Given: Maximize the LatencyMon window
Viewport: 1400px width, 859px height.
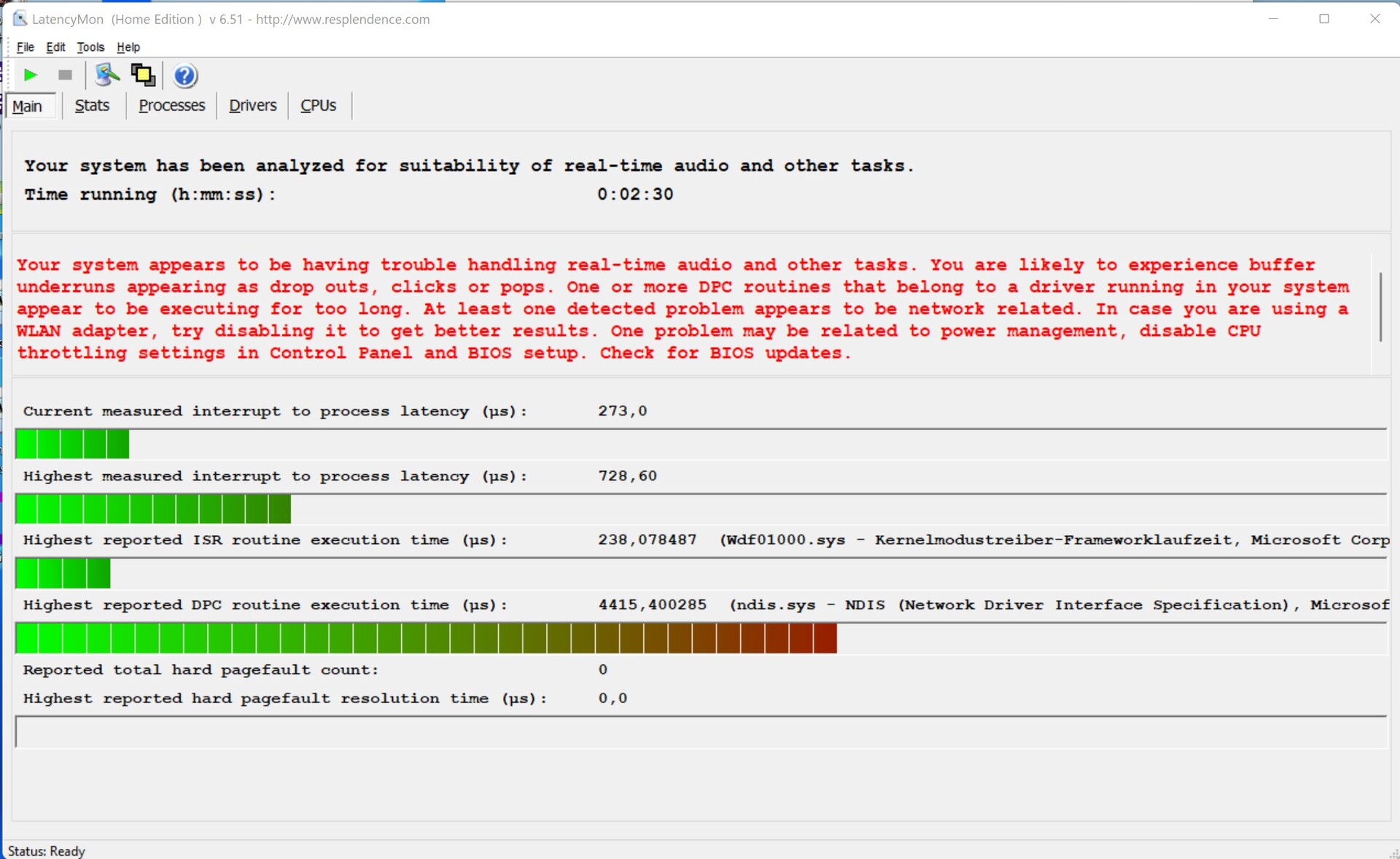Looking at the screenshot, I should click(x=1324, y=19).
